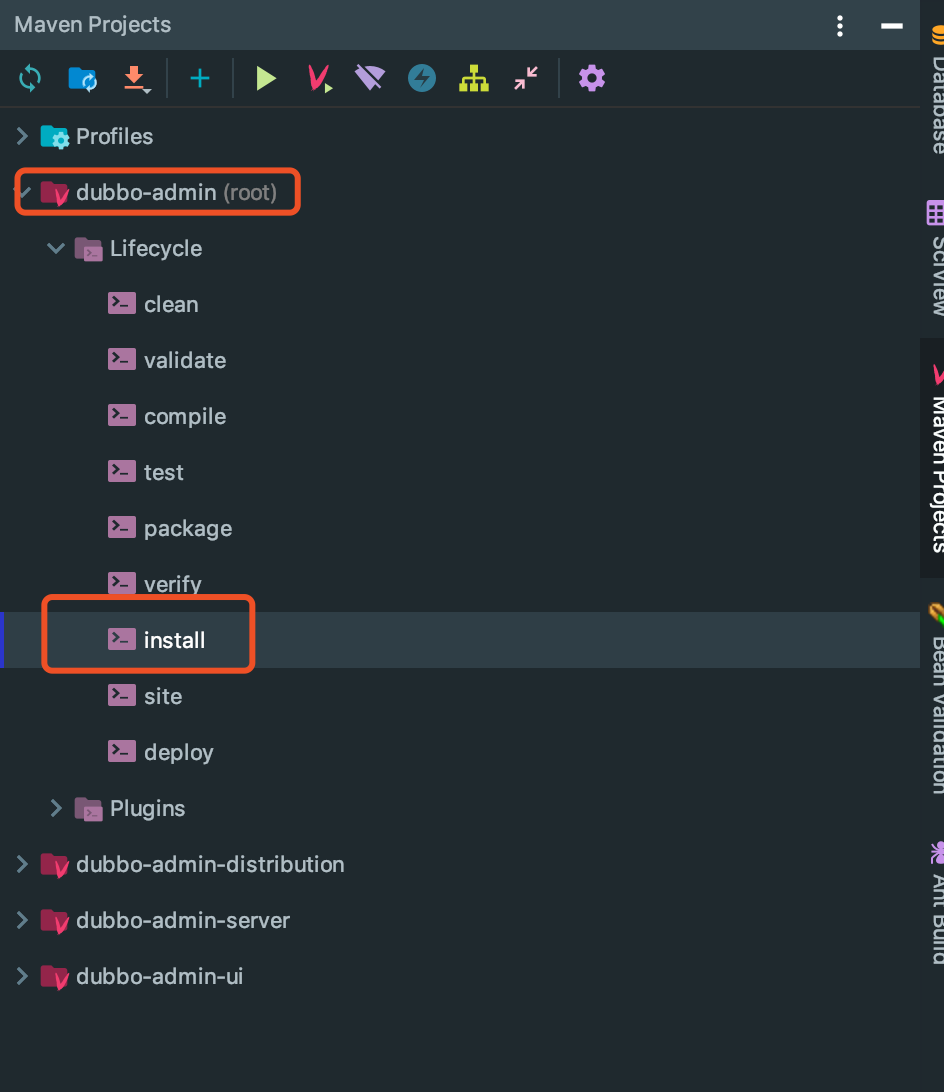The height and width of the screenshot is (1092, 944).
Task: Show Maven dependencies diagram
Action: point(473,78)
